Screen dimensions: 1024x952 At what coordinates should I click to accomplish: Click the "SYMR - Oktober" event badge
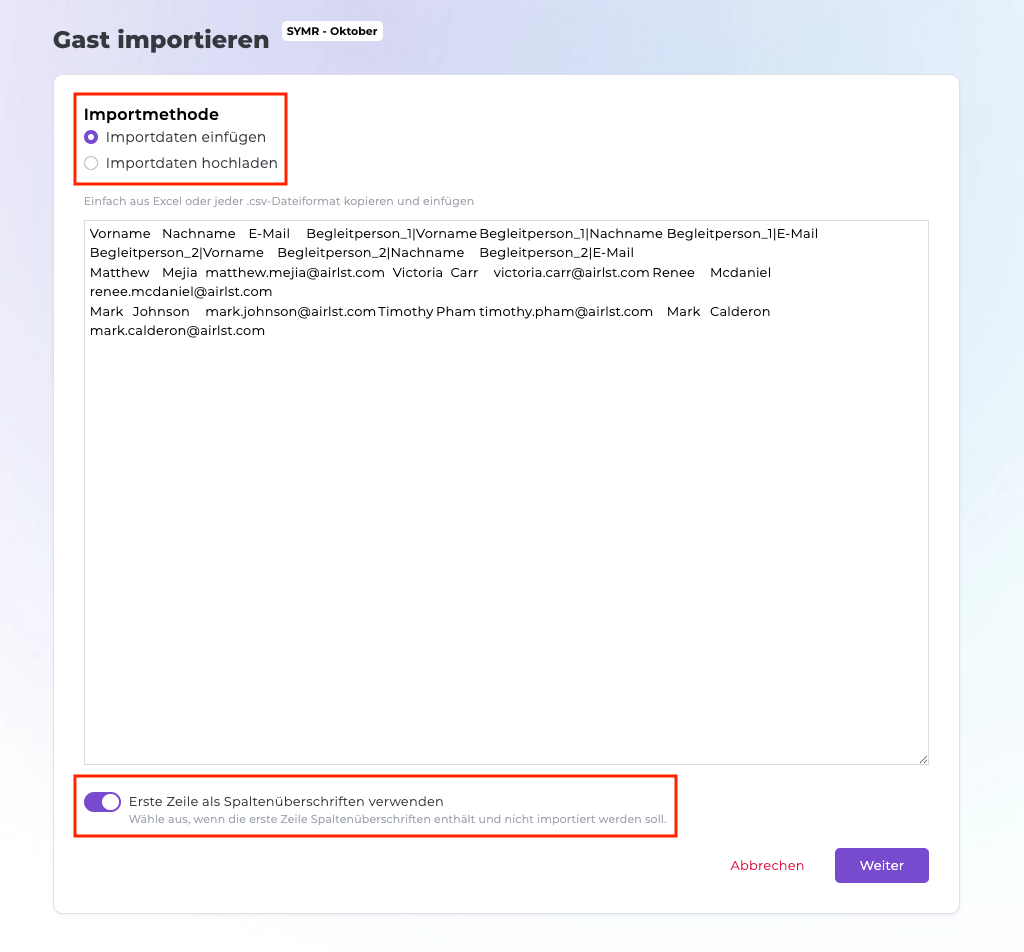click(x=332, y=31)
